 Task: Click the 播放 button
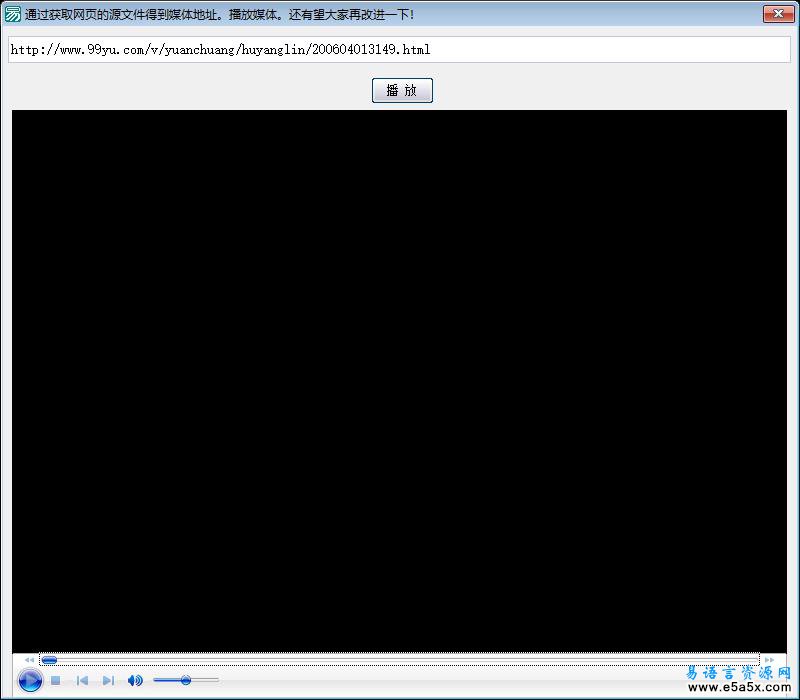point(402,90)
